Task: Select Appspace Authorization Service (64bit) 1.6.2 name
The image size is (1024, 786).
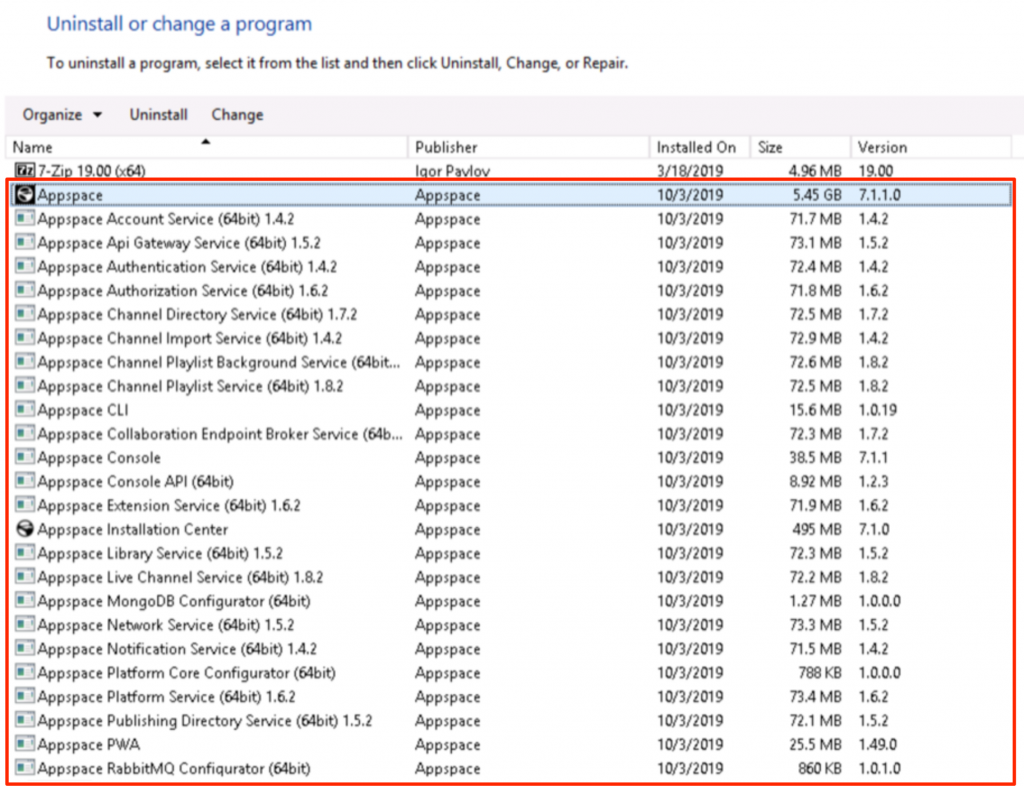Action: [183, 291]
